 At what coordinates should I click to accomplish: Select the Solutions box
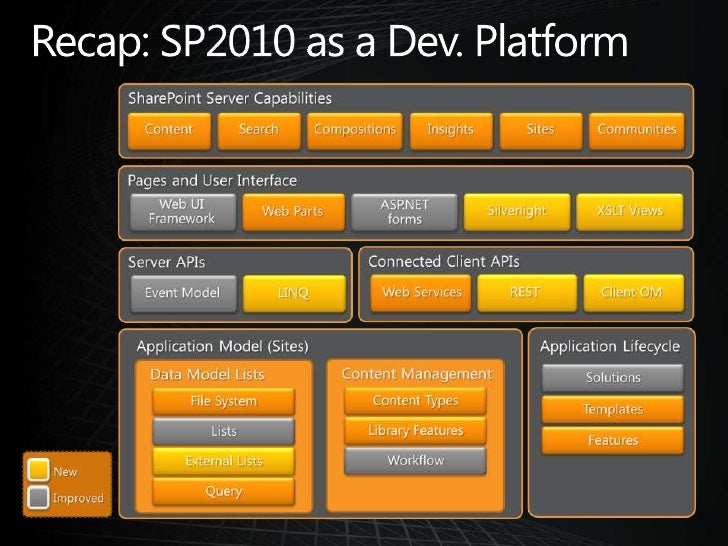613,378
